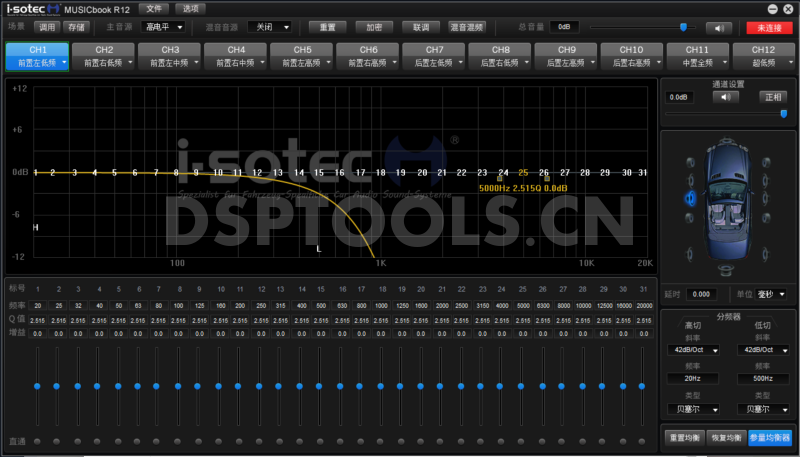Click the channel mute speaker icon
The image size is (800, 457).
[x=724, y=97]
